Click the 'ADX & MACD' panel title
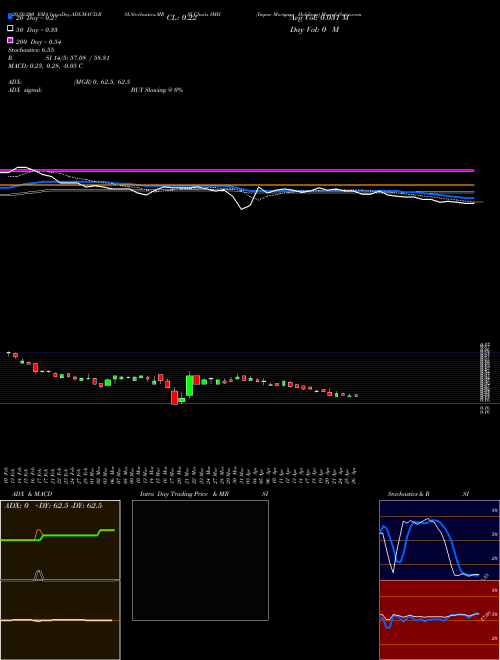The height and width of the screenshot is (660, 500). tap(32, 494)
